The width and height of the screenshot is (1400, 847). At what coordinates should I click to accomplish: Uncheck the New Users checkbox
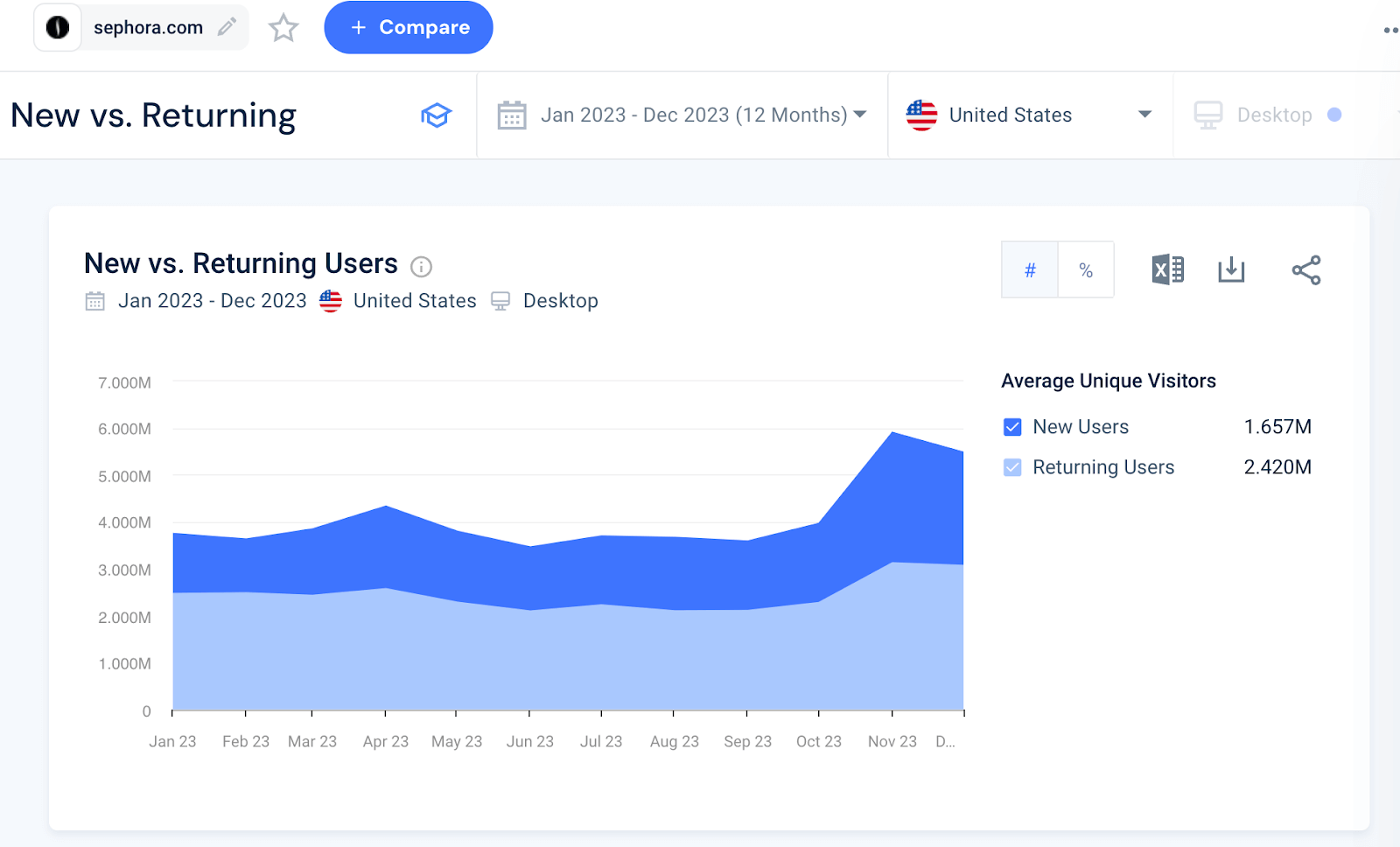point(1012,427)
